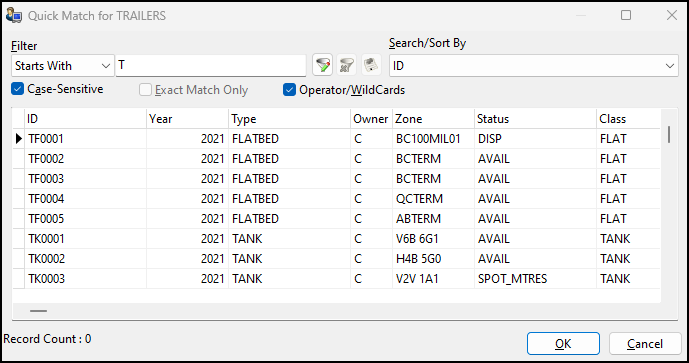Screen dimensions: 689x363
Task: Uncheck the Case-Sensitive checkbox
Action: [x=18, y=89]
